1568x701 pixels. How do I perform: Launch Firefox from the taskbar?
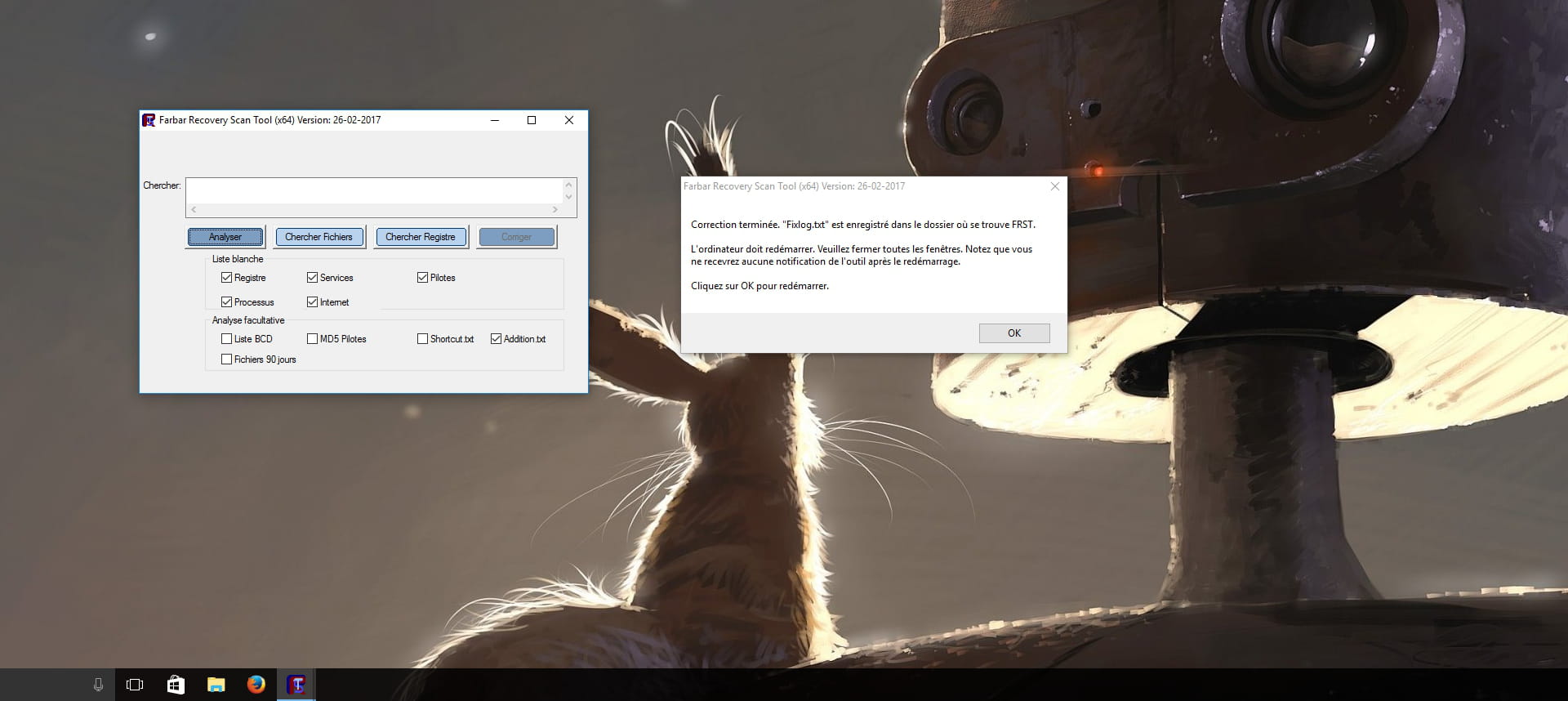pyautogui.click(x=256, y=685)
